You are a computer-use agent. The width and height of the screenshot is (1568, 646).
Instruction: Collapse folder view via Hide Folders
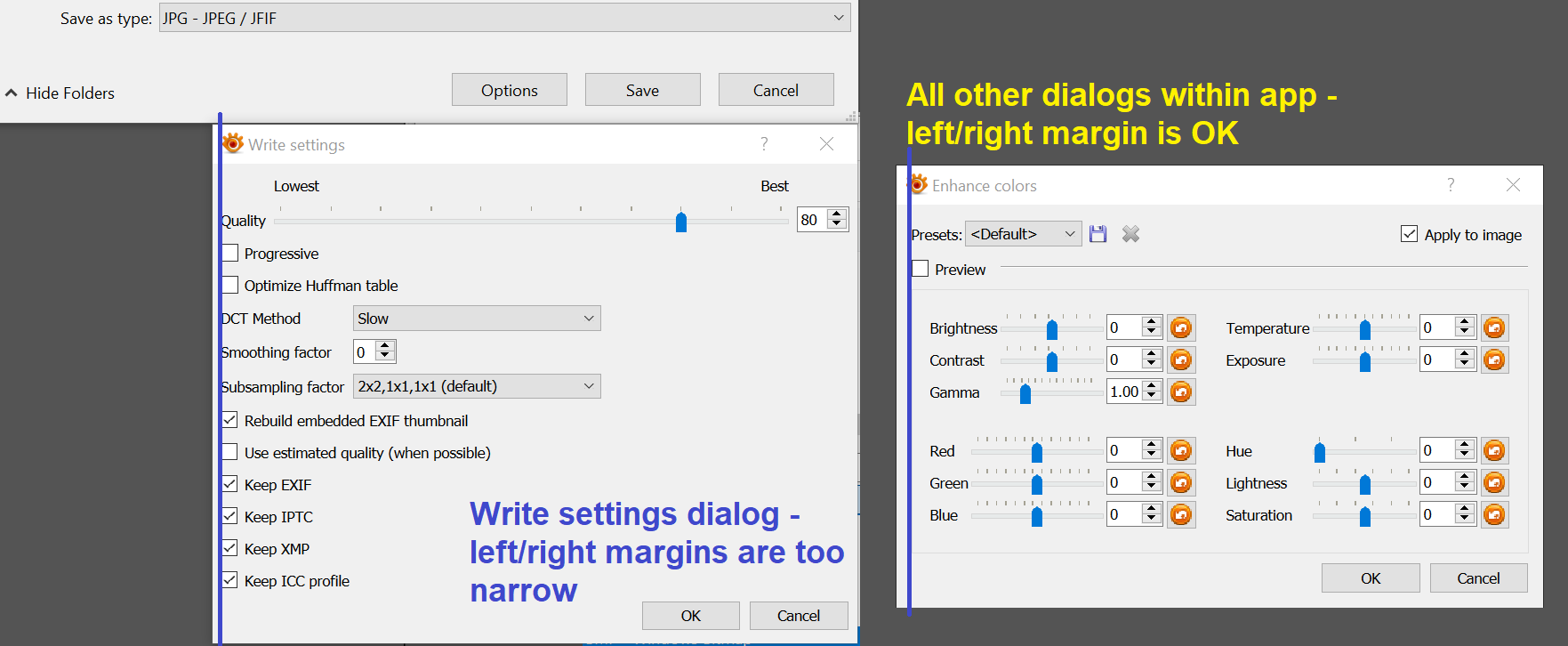[60, 93]
